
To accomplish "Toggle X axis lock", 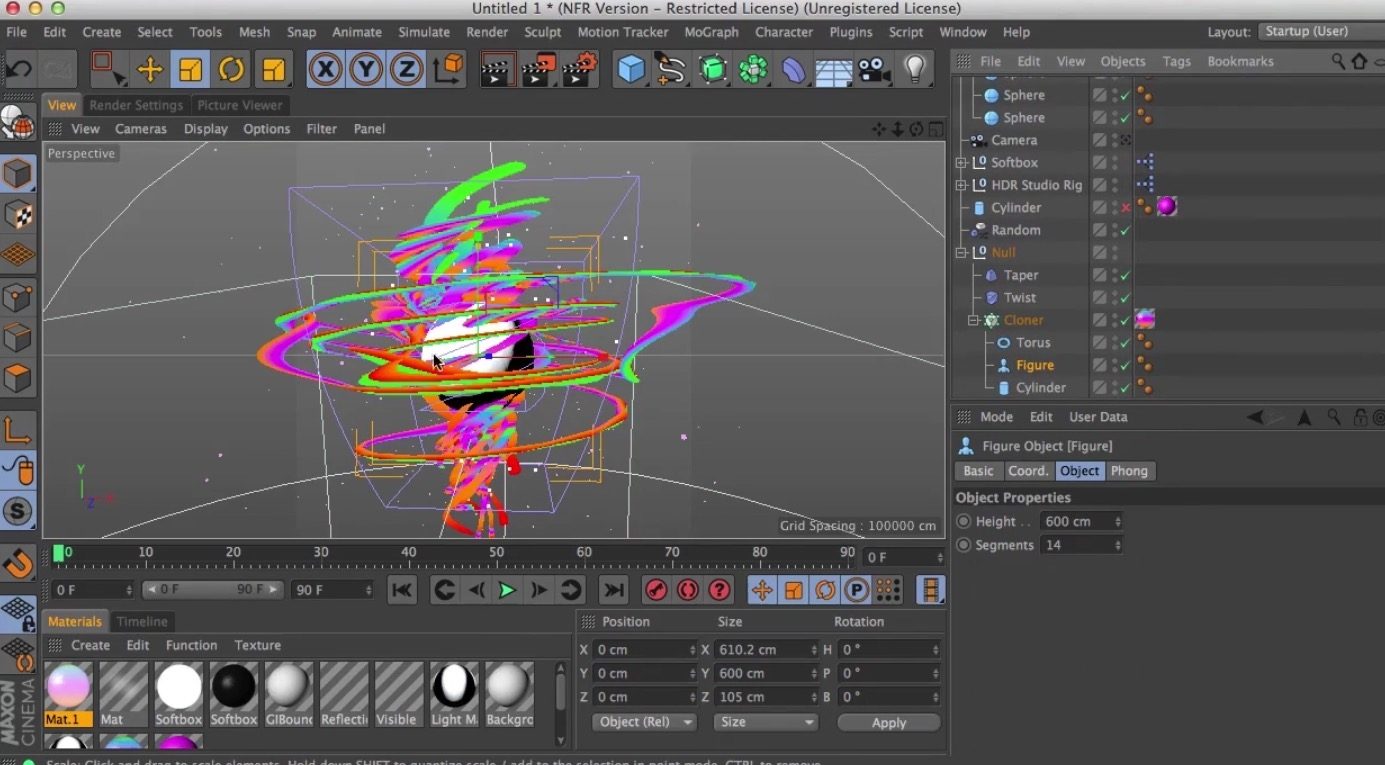I will click(325, 69).
